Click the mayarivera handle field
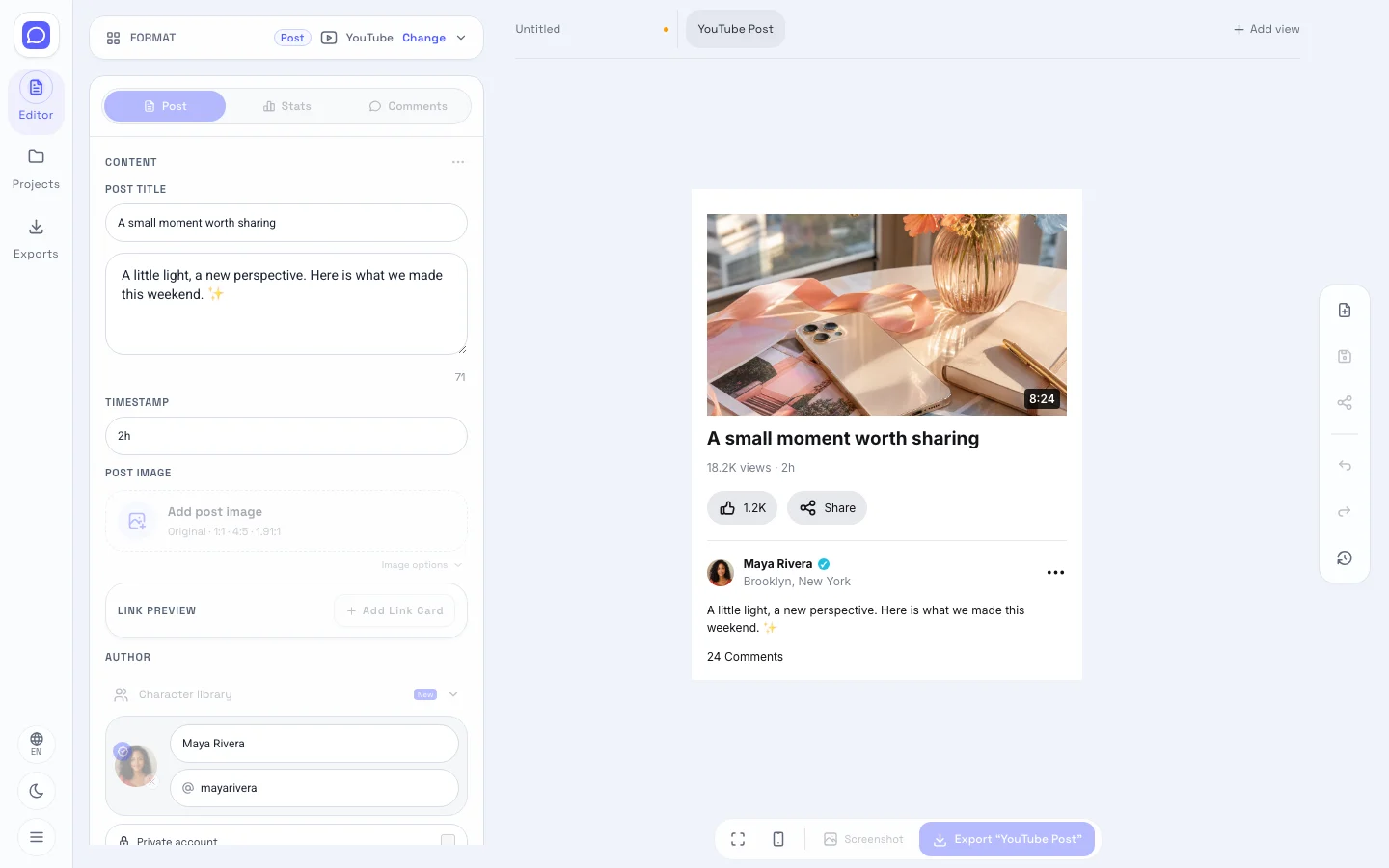Image resolution: width=1389 pixels, height=868 pixels. 314,788
